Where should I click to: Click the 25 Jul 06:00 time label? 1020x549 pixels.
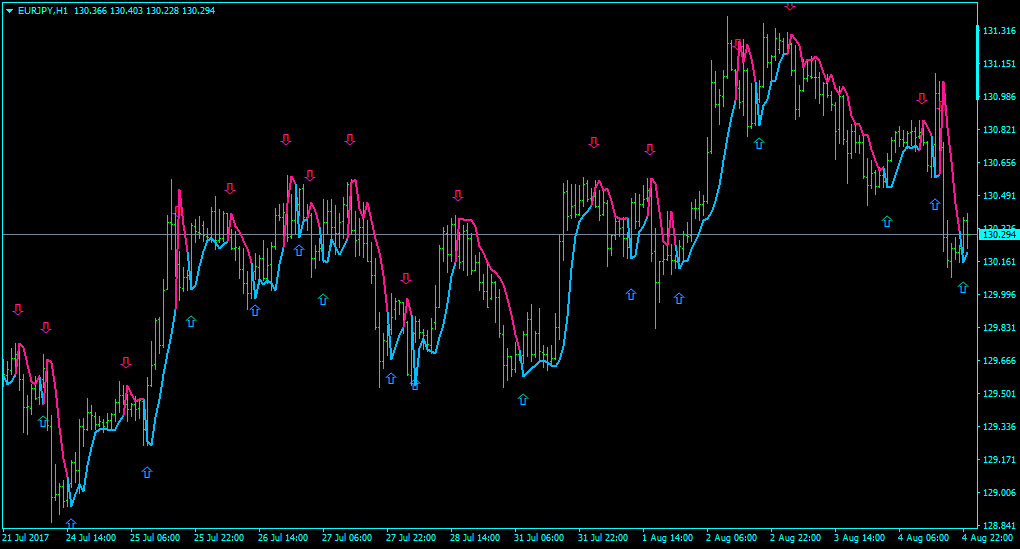(155, 538)
